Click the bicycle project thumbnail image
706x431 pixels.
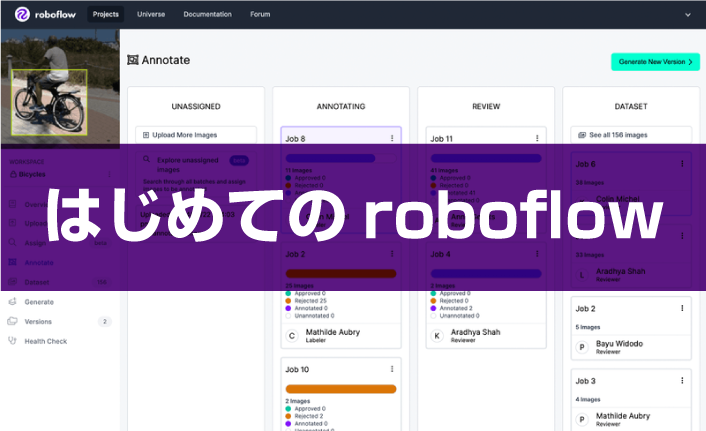(60, 87)
